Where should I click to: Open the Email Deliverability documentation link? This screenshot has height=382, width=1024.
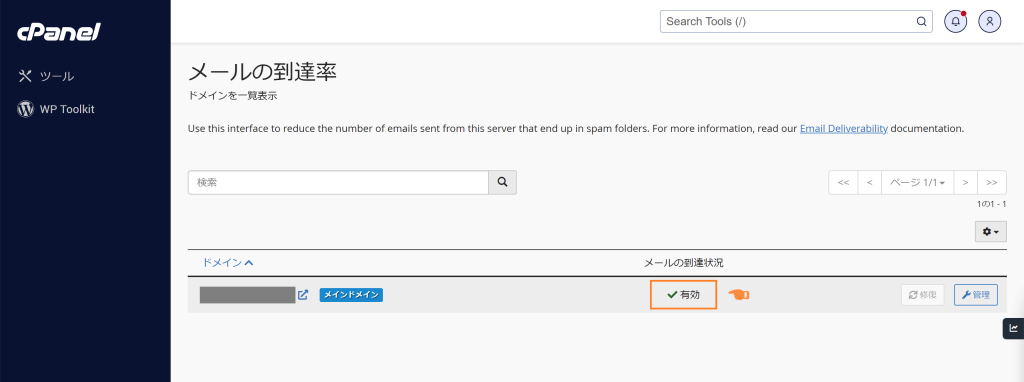coord(843,129)
